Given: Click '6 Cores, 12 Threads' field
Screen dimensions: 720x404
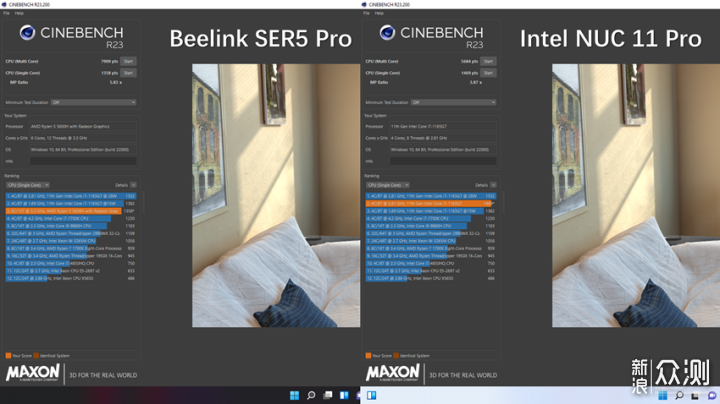Looking at the screenshot, I should [x=83, y=138].
